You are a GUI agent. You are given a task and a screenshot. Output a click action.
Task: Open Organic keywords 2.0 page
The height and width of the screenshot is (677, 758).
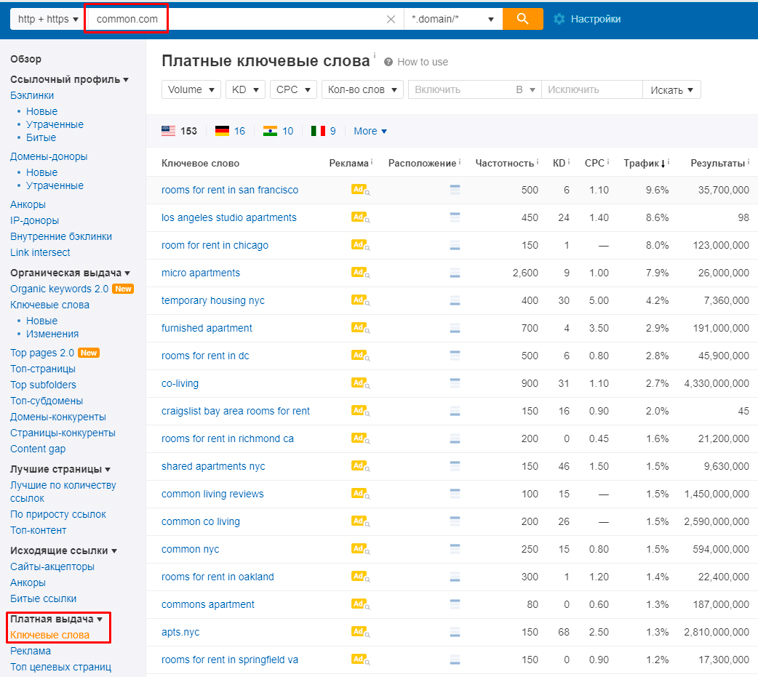tap(59, 289)
